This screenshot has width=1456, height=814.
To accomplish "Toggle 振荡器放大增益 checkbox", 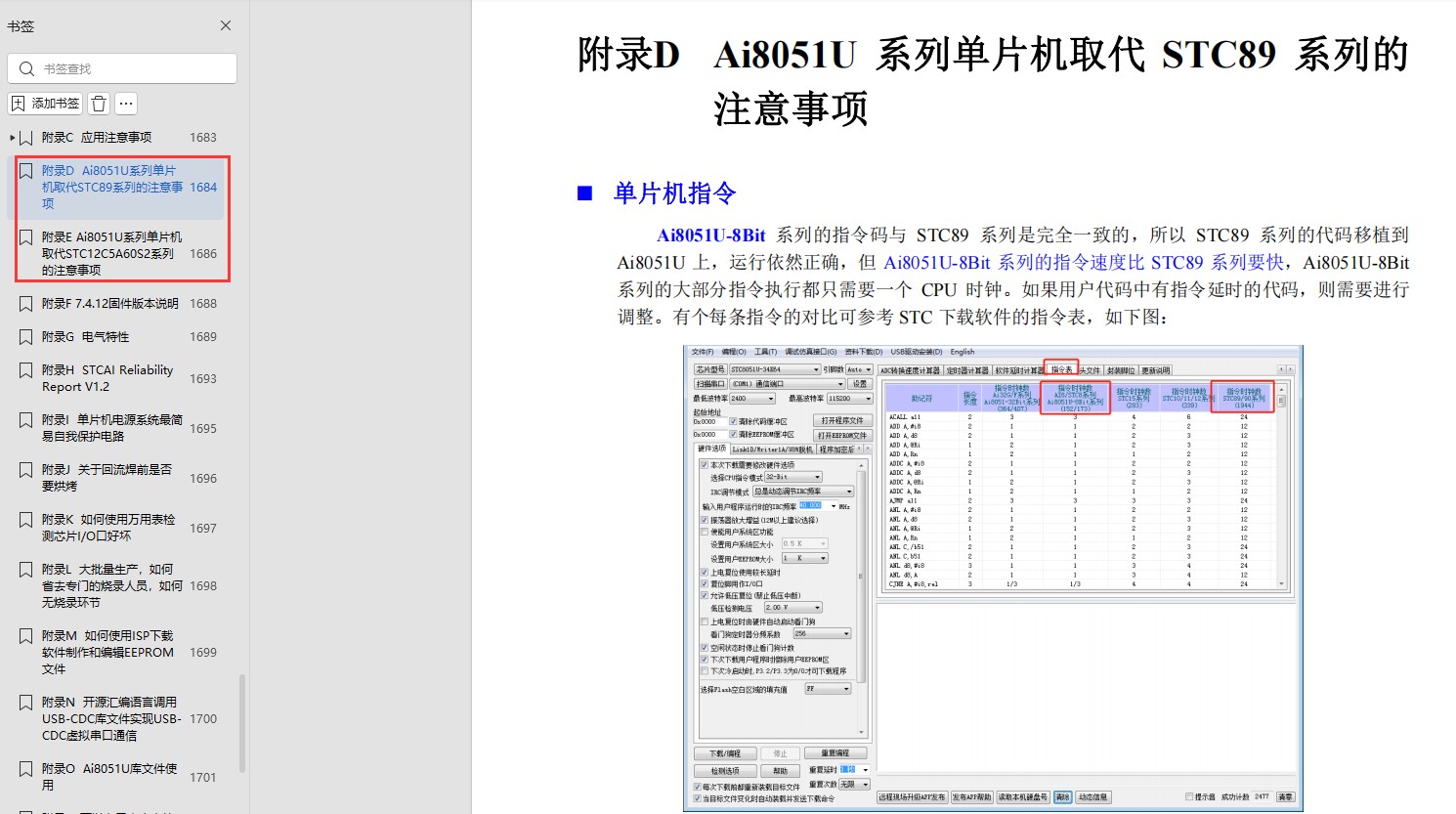I will [x=704, y=520].
